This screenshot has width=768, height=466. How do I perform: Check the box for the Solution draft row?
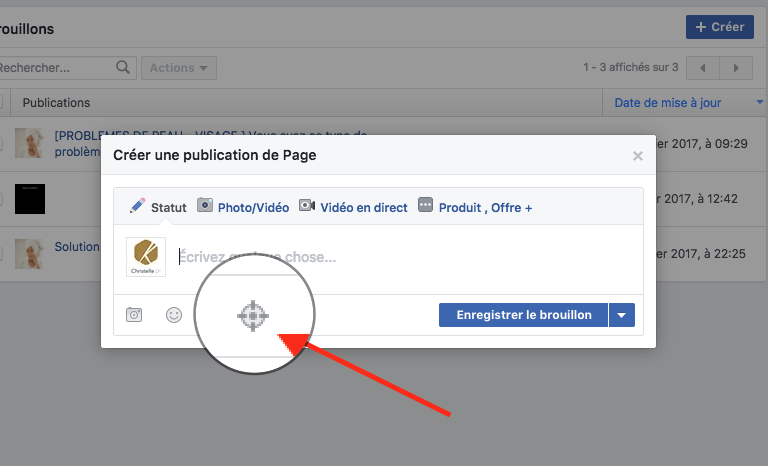(x=2, y=254)
